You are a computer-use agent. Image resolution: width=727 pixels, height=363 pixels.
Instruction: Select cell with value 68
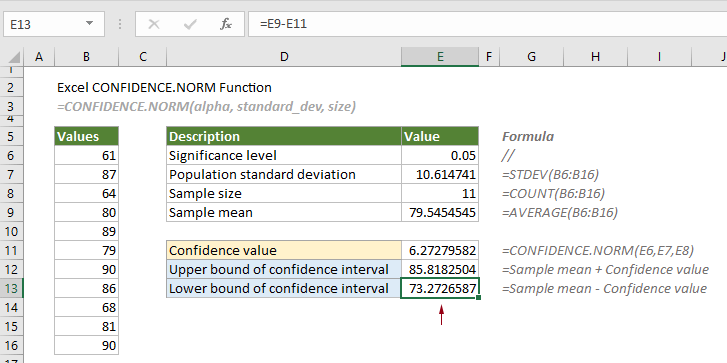click(x=86, y=307)
